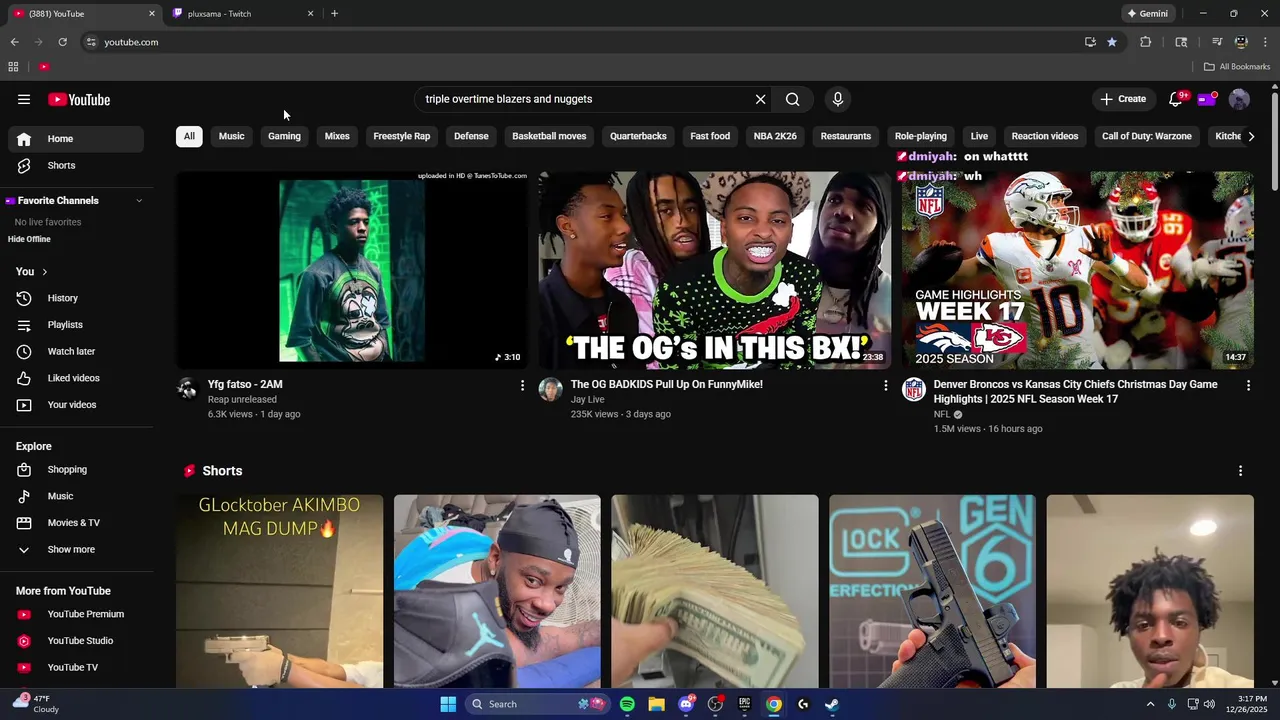Open Spotify from the taskbar
This screenshot has width=1280, height=720.
627,704
